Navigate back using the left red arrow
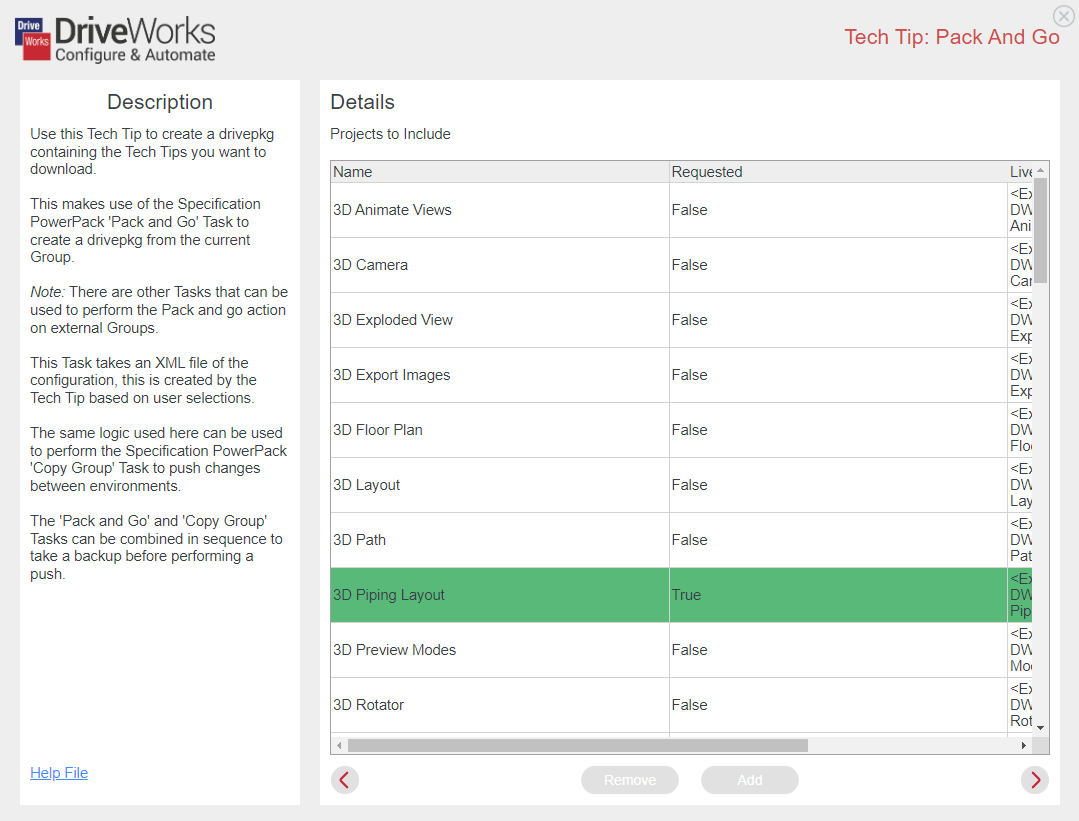 point(345,779)
